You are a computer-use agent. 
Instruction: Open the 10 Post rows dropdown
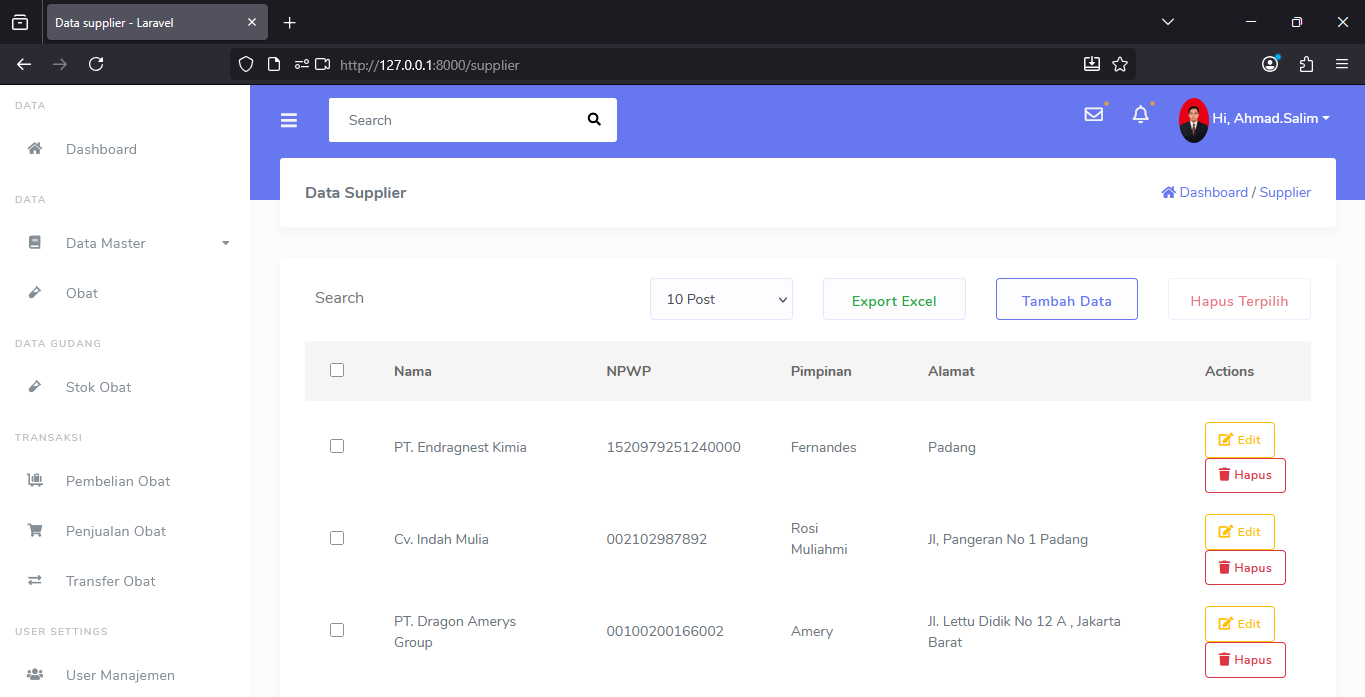tap(721, 299)
